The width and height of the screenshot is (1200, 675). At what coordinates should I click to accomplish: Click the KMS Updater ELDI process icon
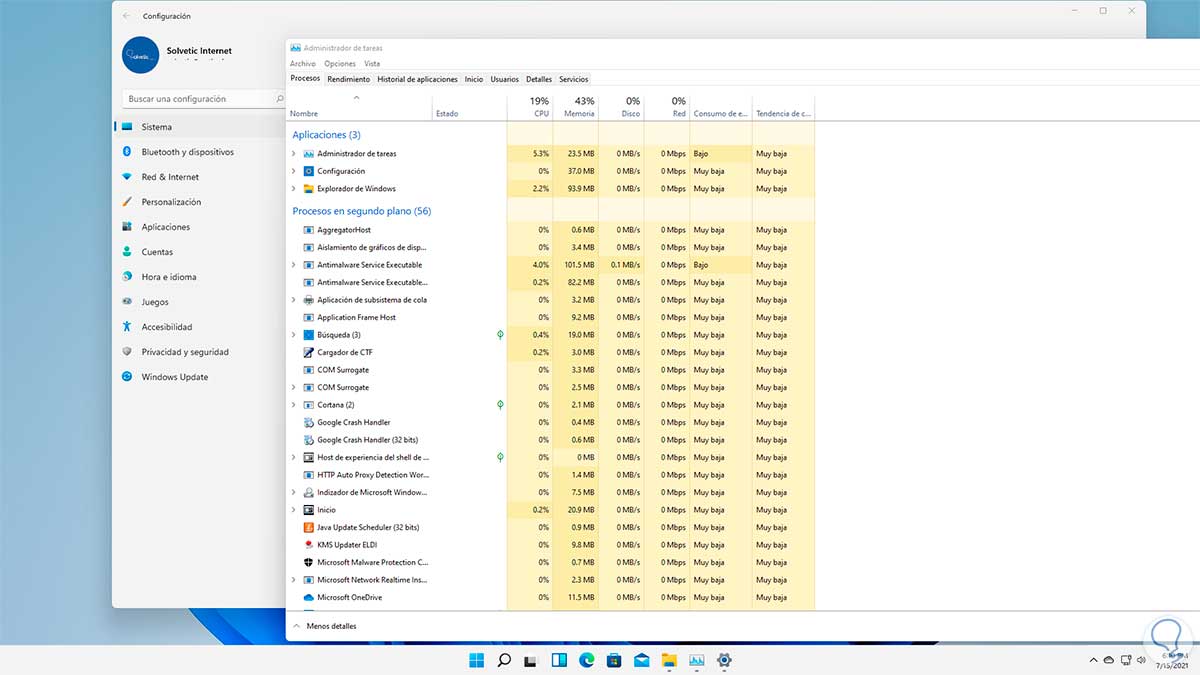tap(308, 545)
